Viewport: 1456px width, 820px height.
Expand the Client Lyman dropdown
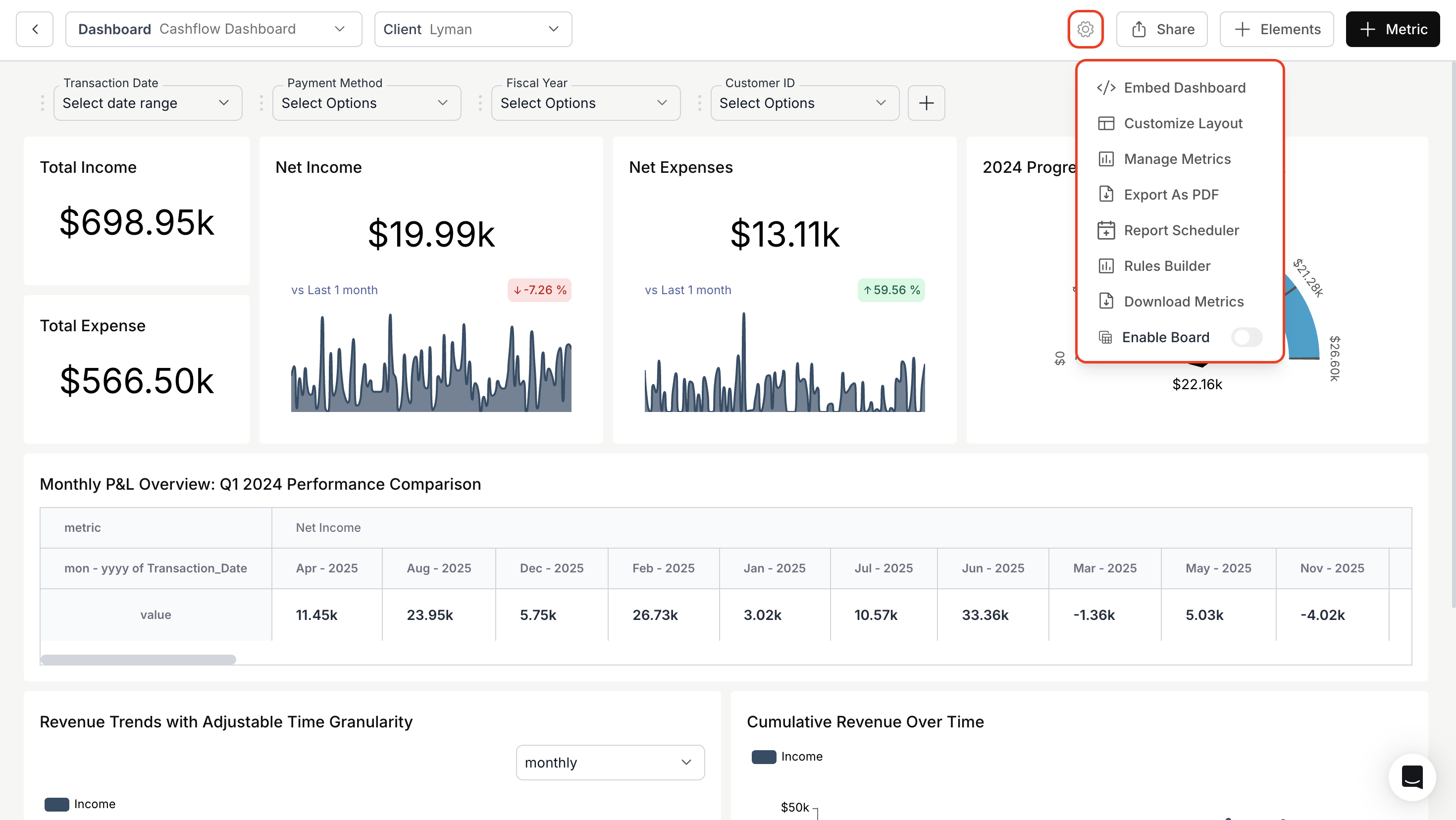coord(472,29)
